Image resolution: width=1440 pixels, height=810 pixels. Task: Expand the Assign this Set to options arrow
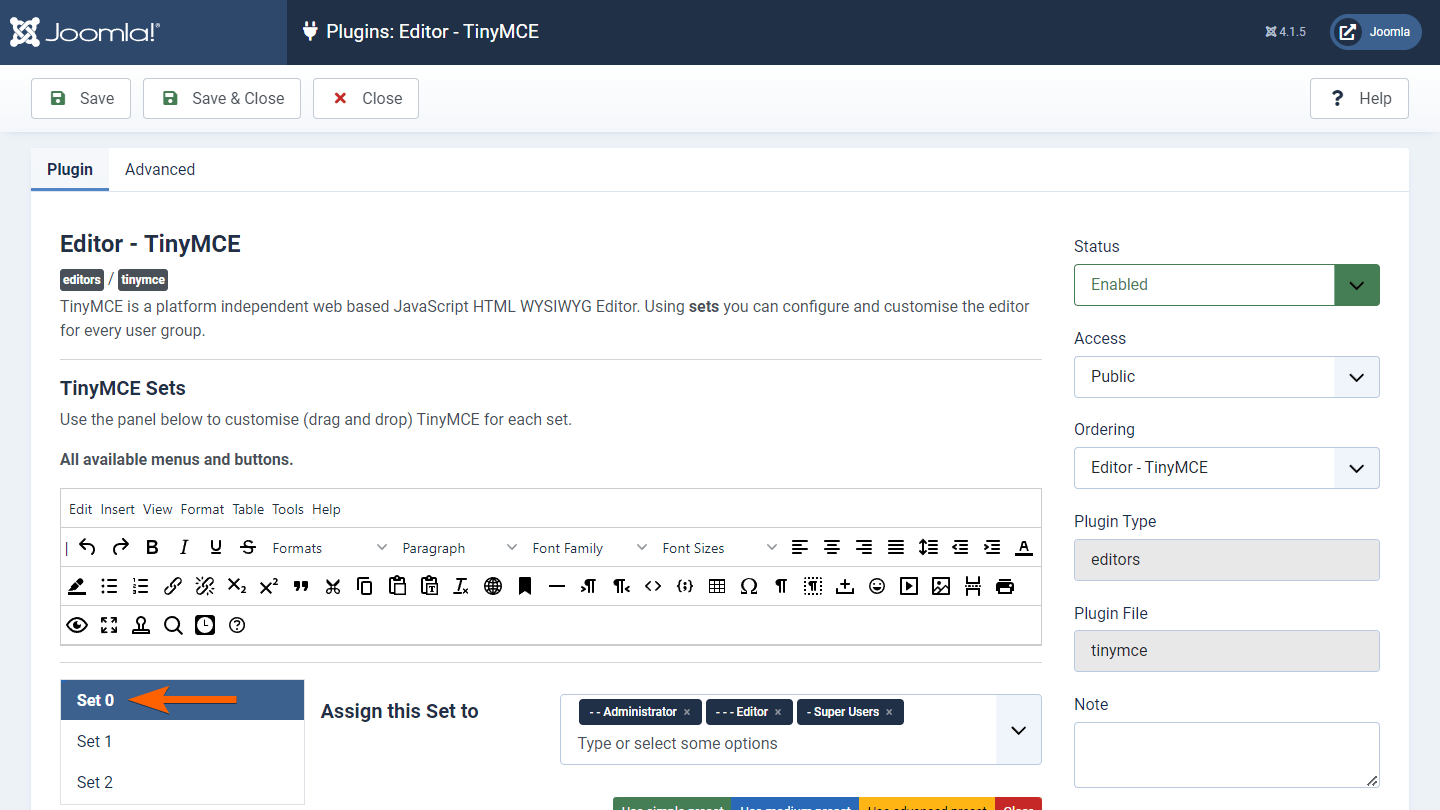click(1019, 730)
